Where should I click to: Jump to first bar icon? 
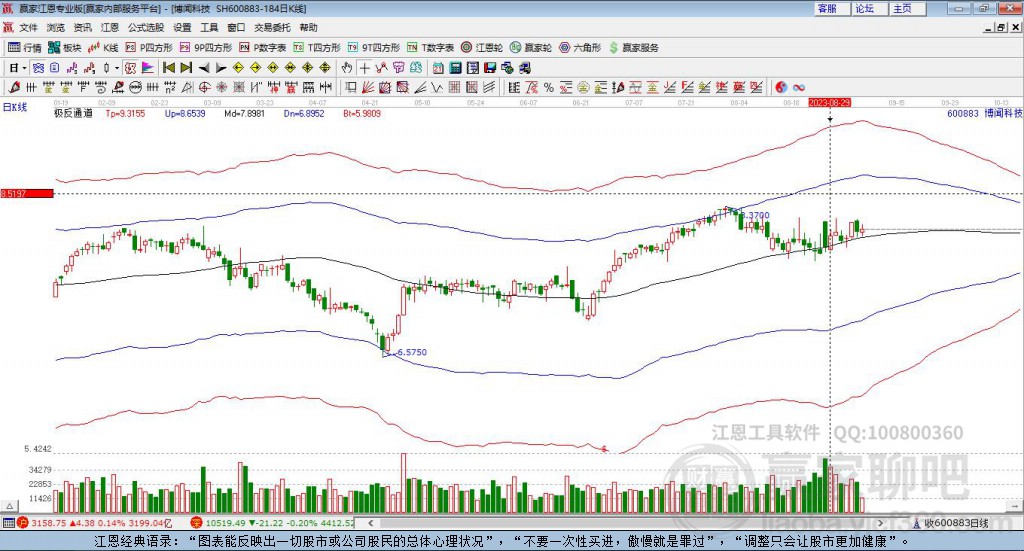click(168, 68)
